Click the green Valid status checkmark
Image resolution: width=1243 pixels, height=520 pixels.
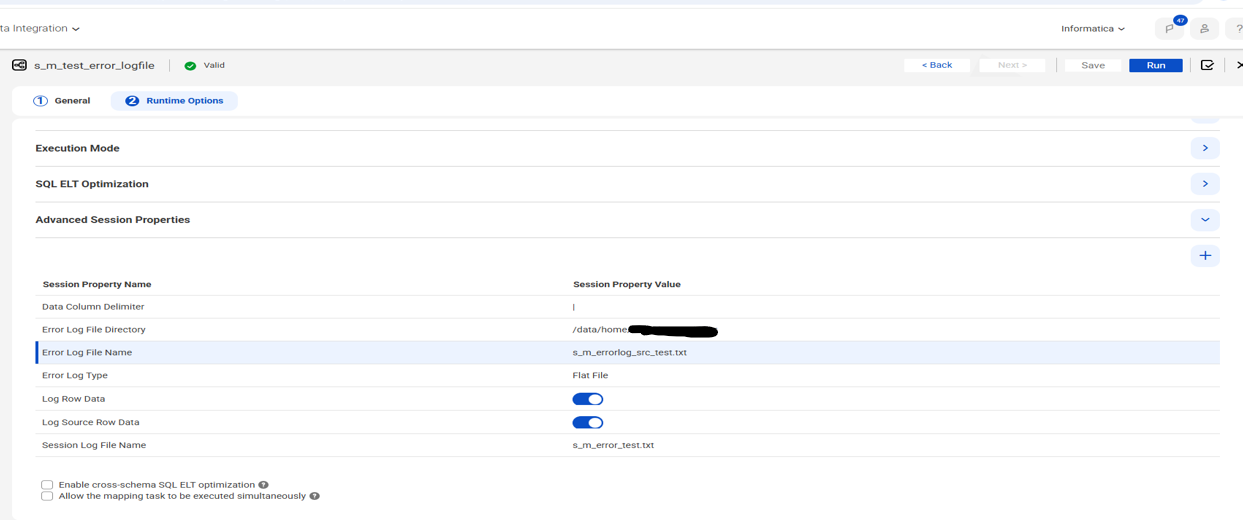[x=190, y=66]
